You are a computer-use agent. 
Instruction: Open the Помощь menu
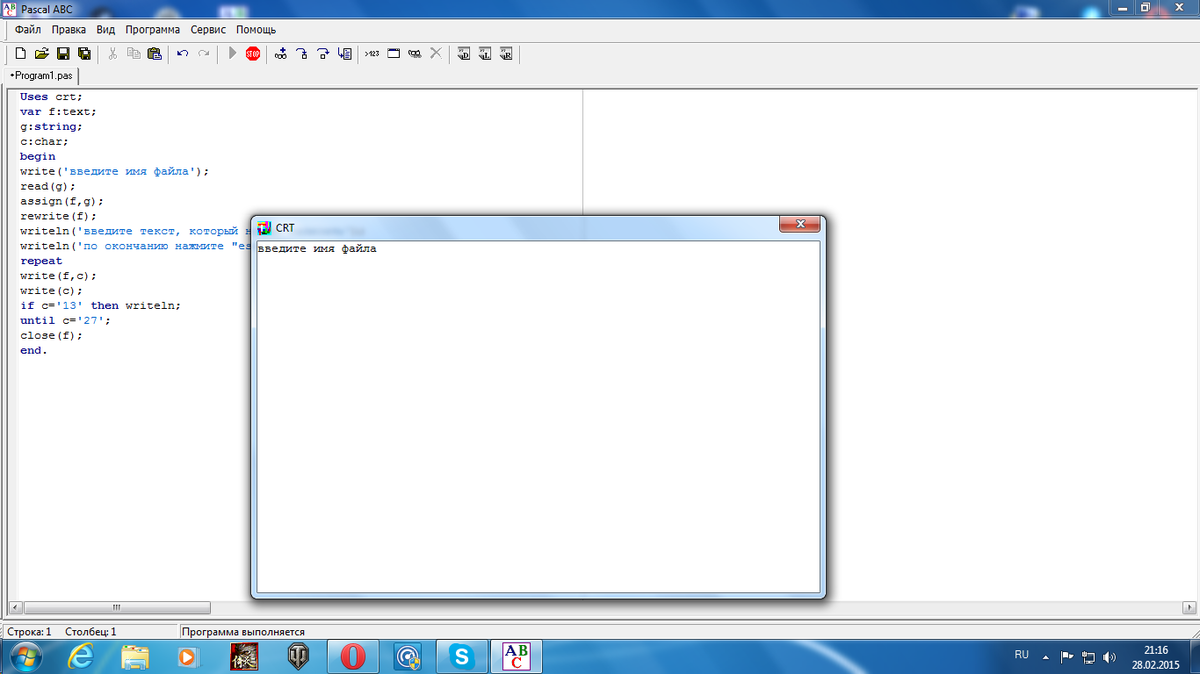[x=256, y=30]
